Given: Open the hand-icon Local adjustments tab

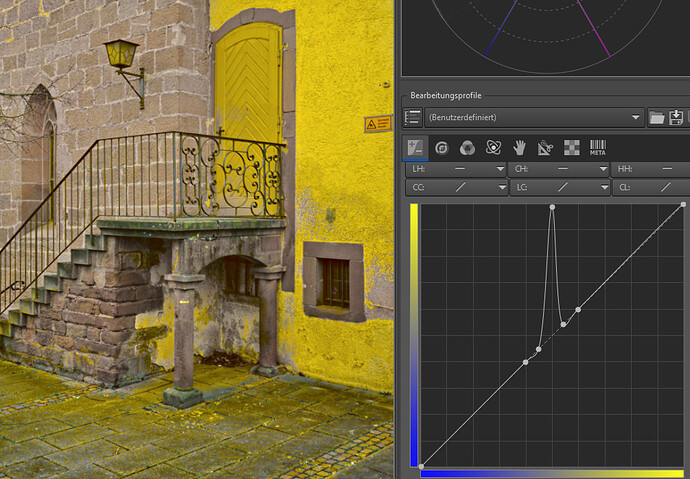Looking at the screenshot, I should pyautogui.click(x=519, y=148).
